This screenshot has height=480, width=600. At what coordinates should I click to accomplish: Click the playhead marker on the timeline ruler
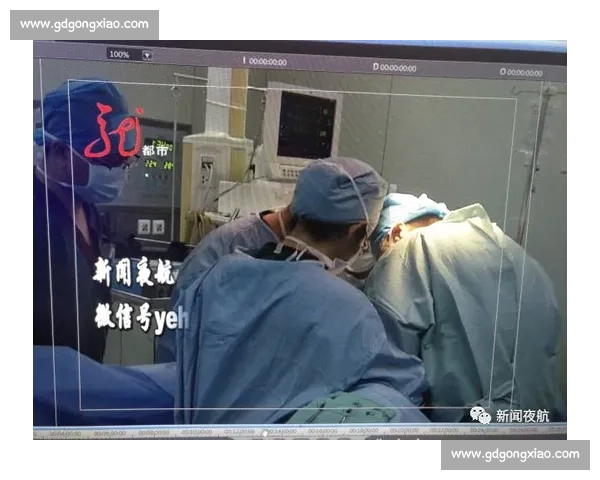tap(265, 433)
